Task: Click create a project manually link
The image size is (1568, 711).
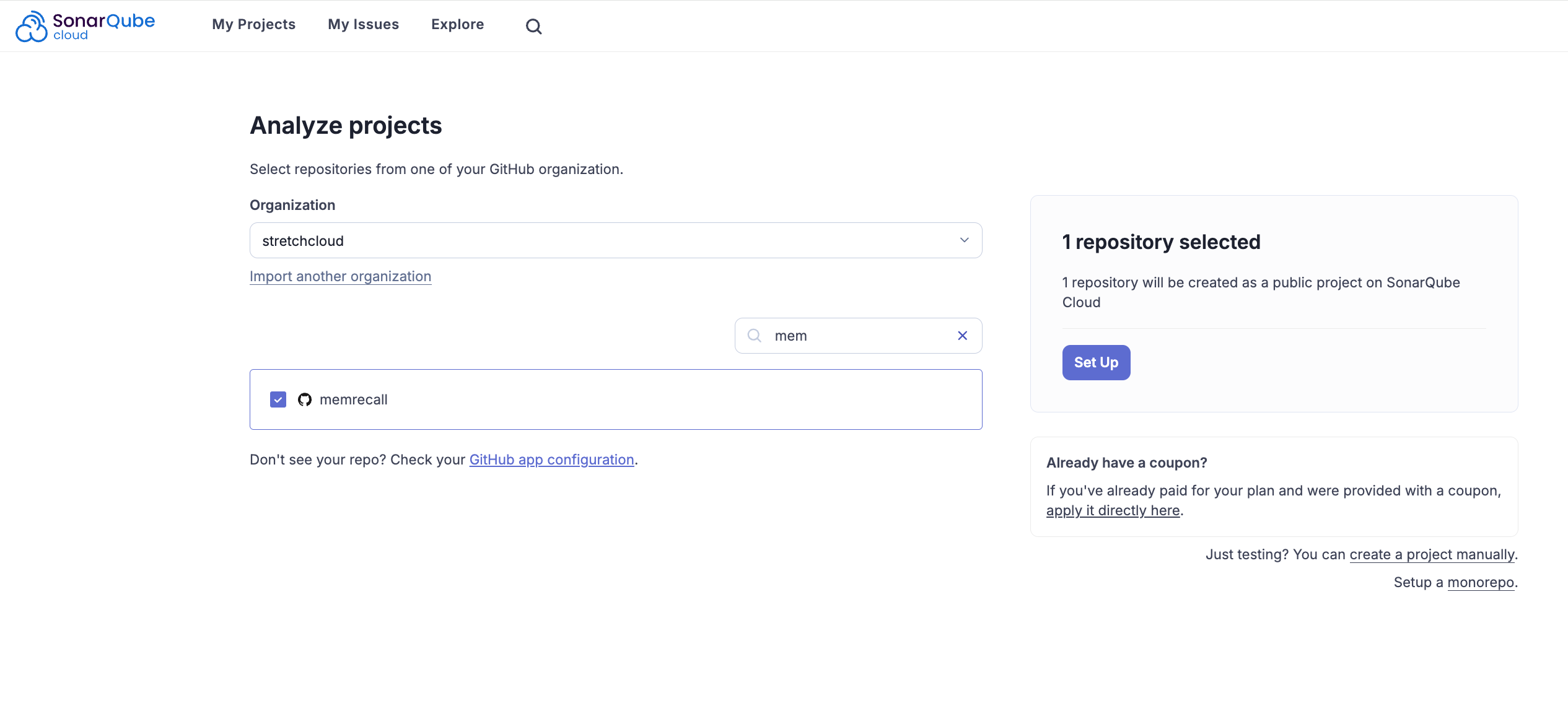Action: [1432, 554]
